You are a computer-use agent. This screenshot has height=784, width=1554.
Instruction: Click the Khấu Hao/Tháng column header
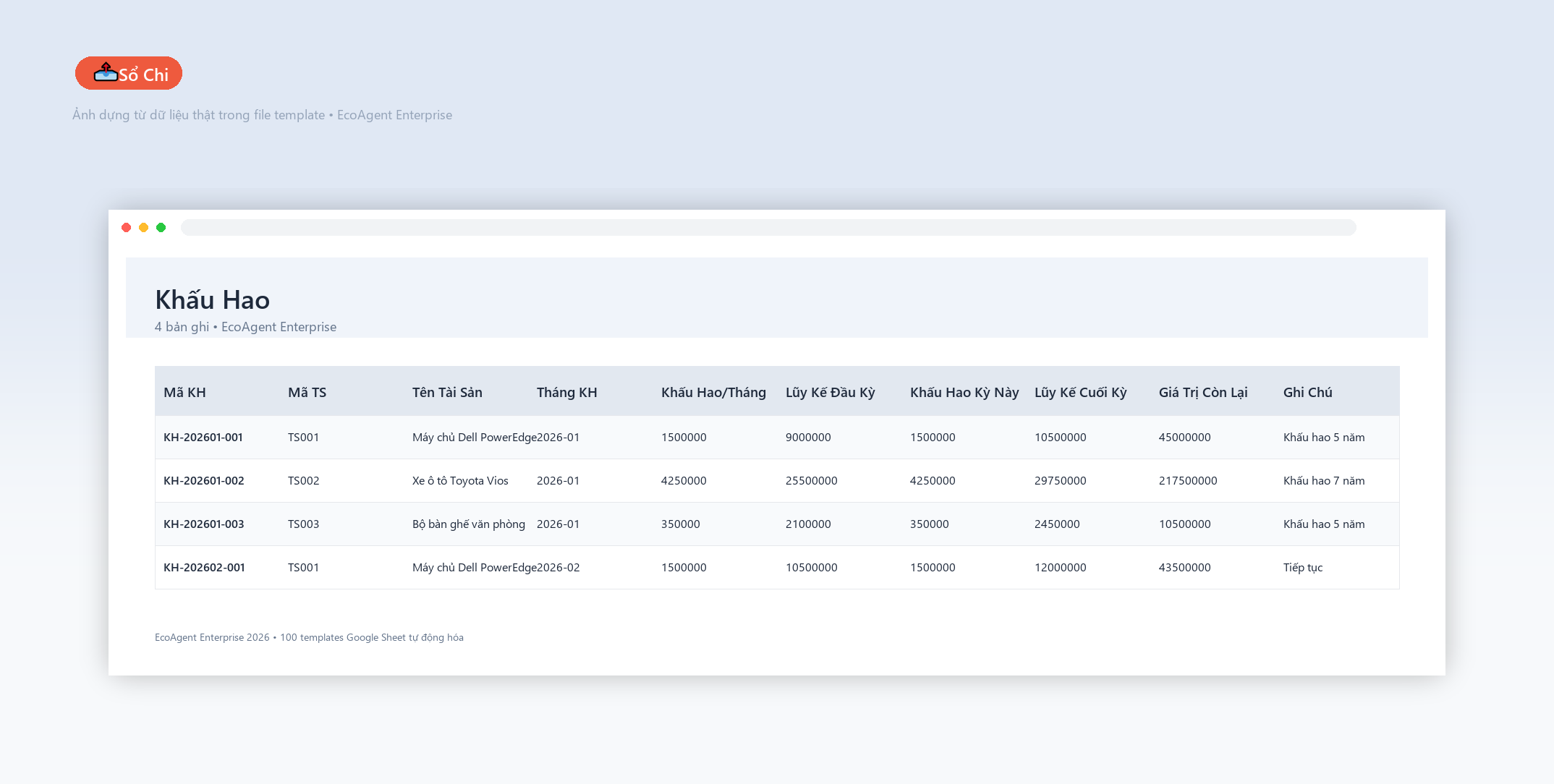click(713, 392)
